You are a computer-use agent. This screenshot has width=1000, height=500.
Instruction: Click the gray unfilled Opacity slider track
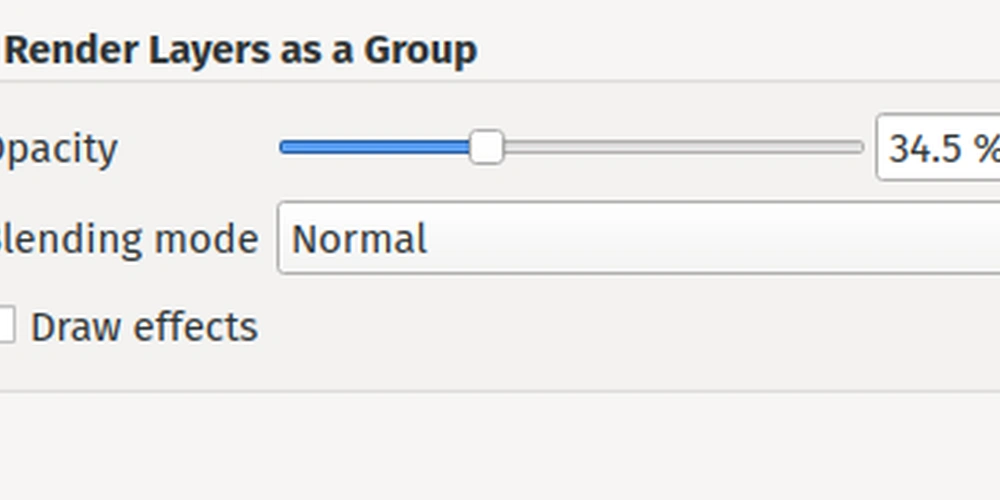coord(683,147)
